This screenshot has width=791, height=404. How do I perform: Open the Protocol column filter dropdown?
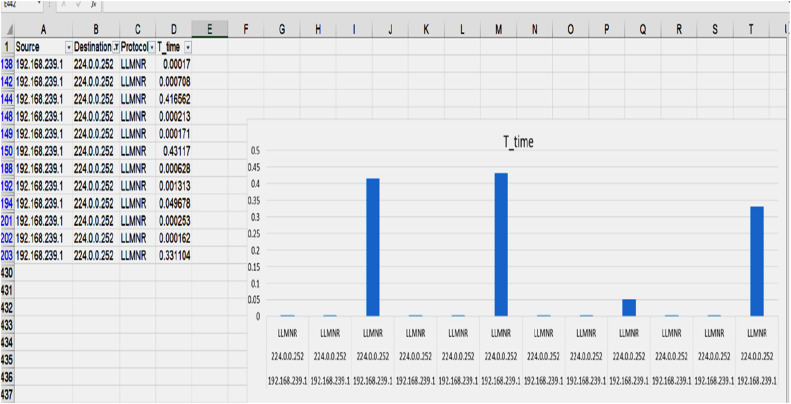[152, 47]
